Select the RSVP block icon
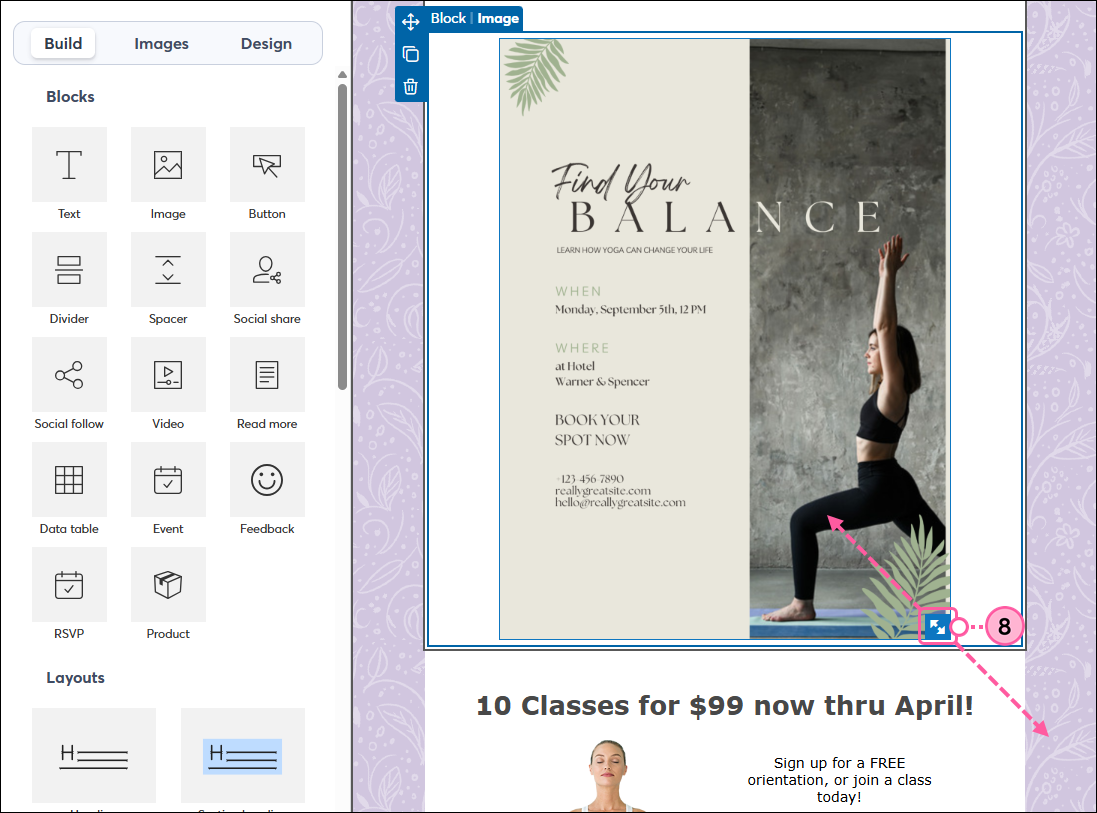The height and width of the screenshot is (813, 1097). click(69, 584)
